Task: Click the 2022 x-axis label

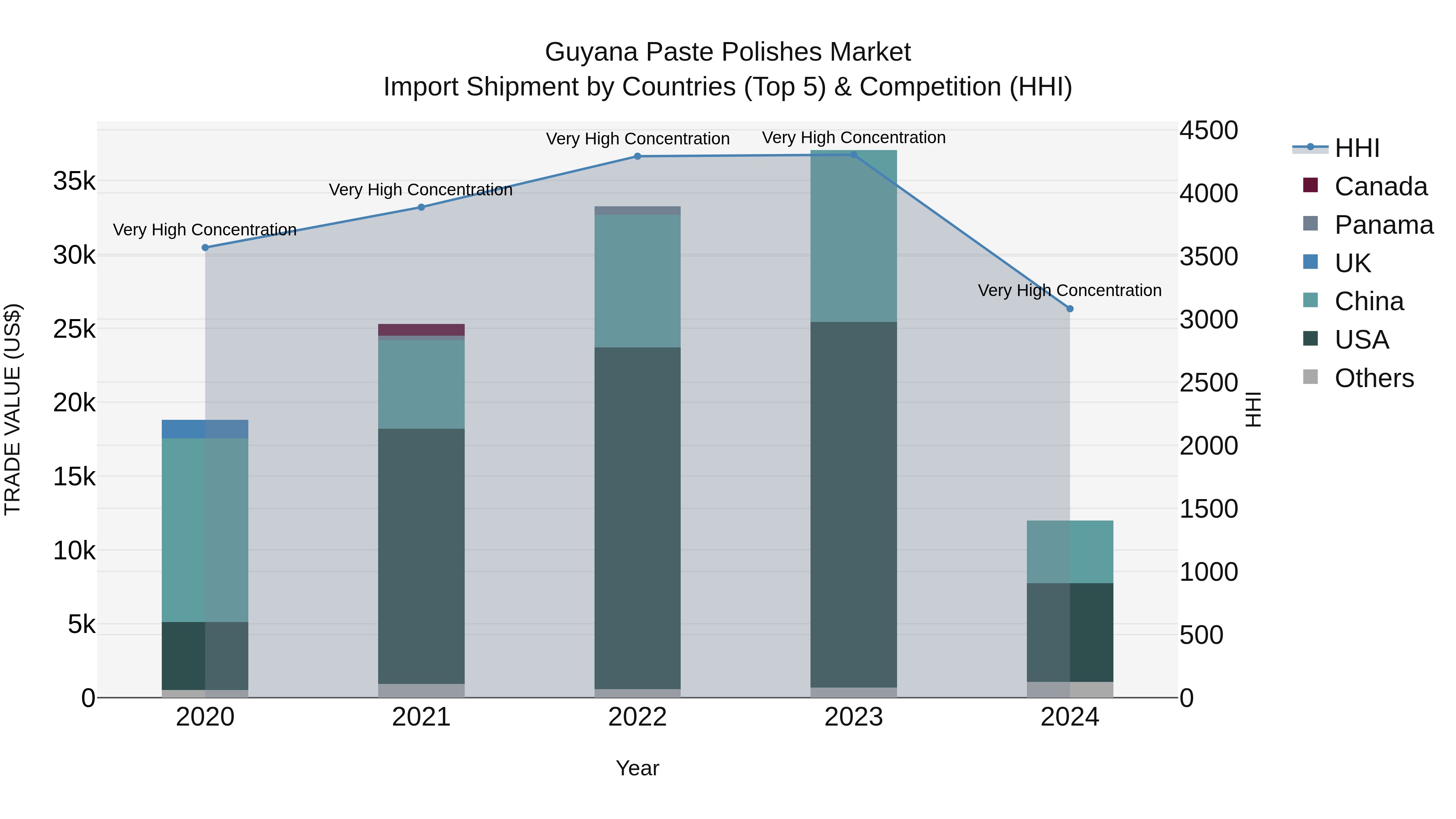Action: click(x=637, y=717)
